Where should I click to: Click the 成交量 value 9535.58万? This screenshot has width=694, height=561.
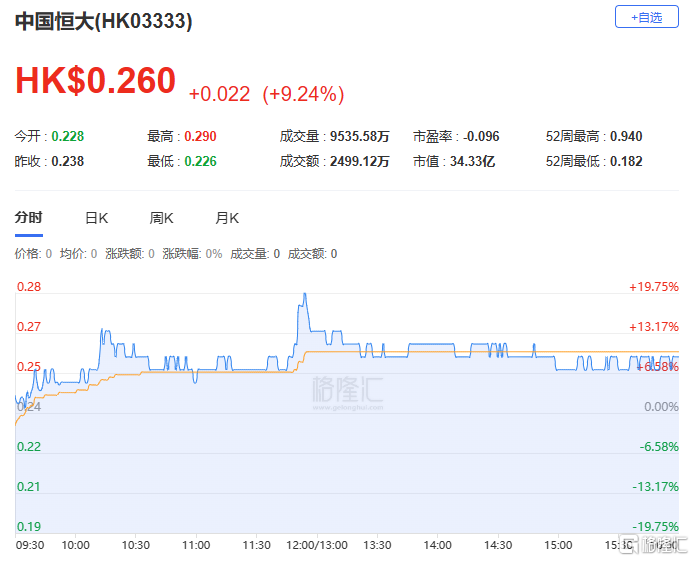(x=359, y=136)
